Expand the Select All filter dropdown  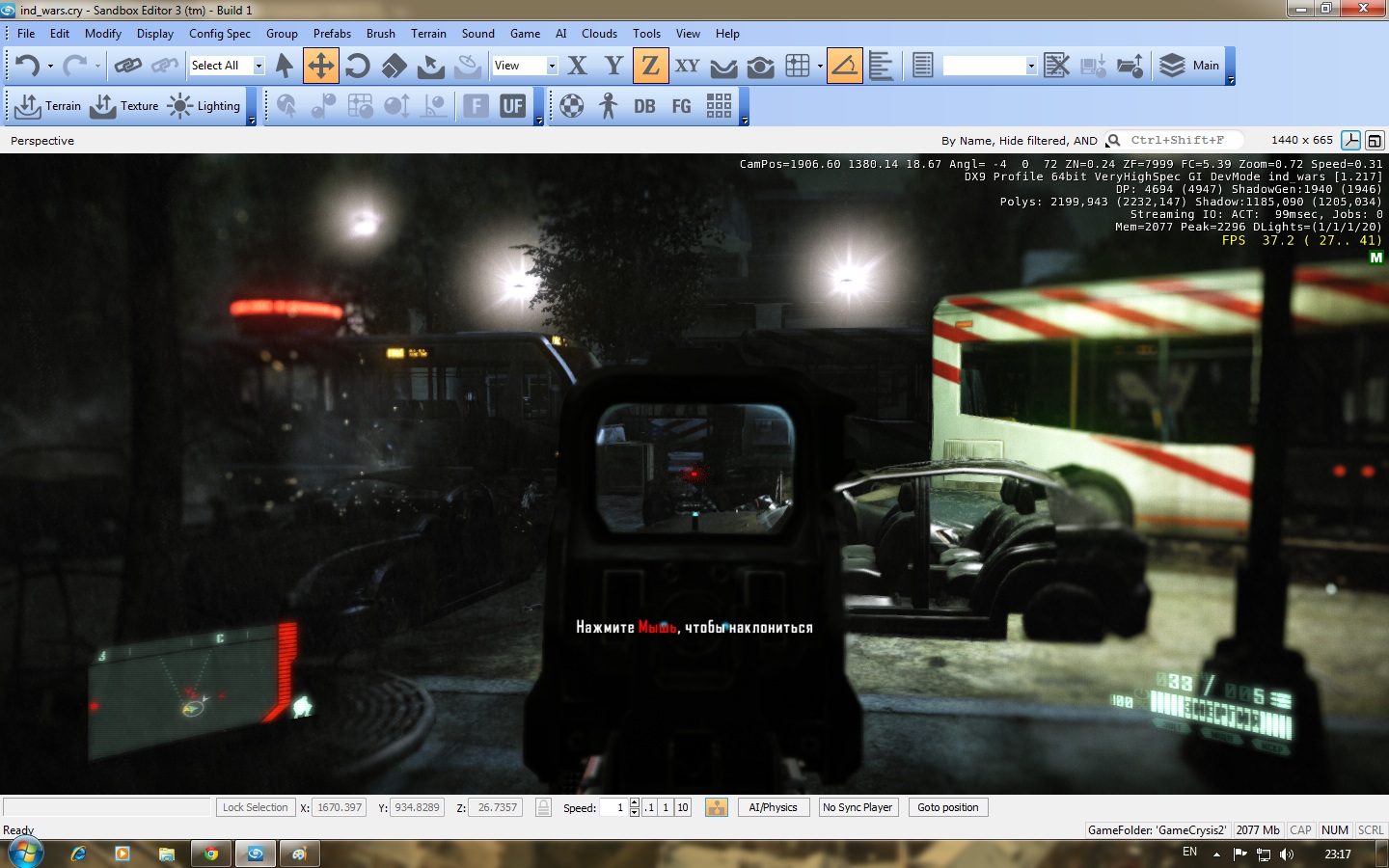[259, 66]
